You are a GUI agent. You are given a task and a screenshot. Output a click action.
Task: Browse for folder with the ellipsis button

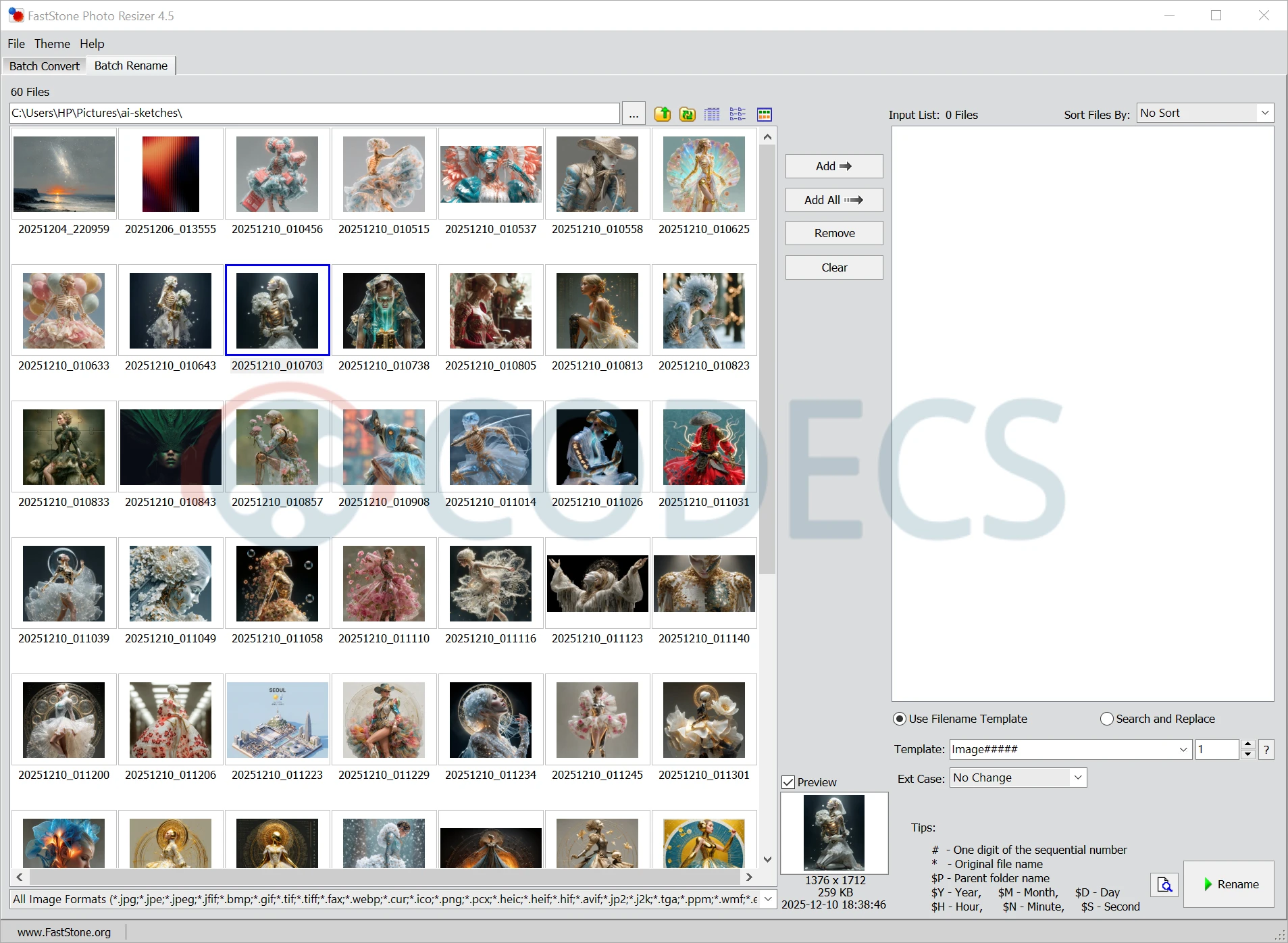click(634, 114)
